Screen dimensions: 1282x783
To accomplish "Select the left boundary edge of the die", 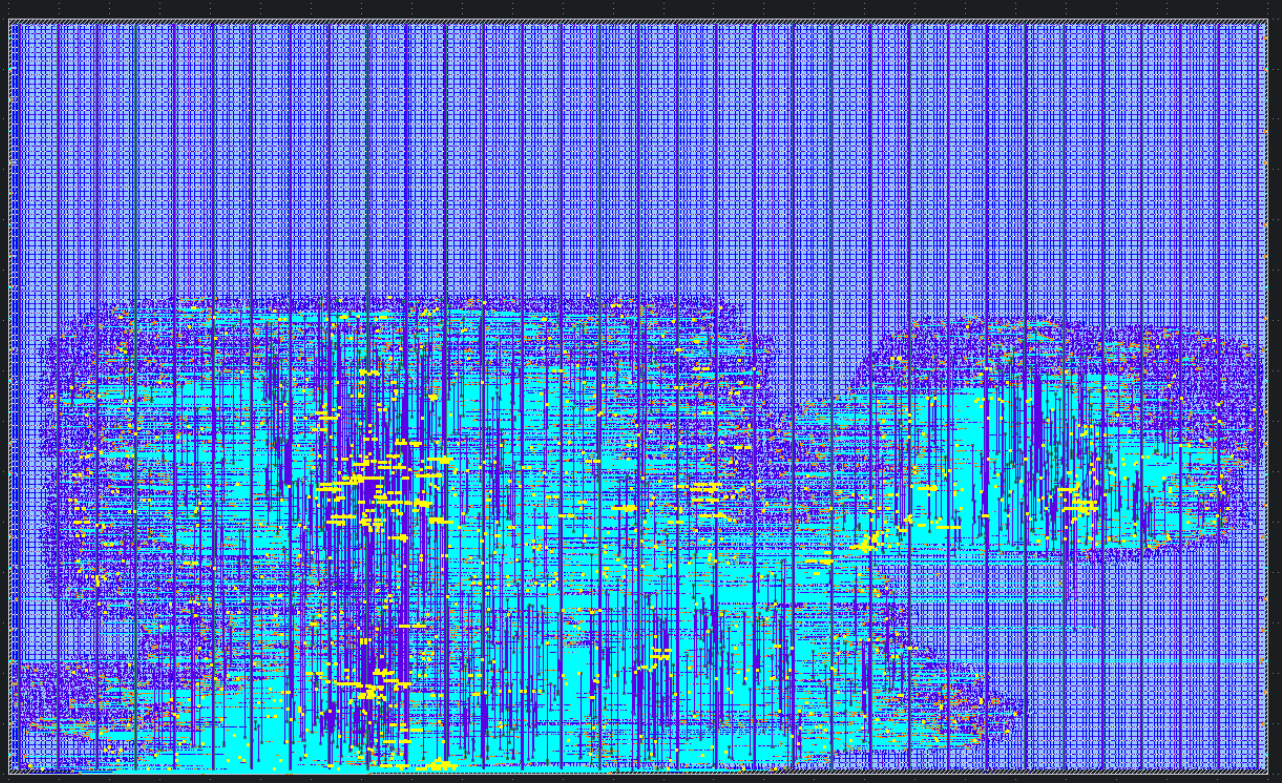I will click(x=9, y=400).
